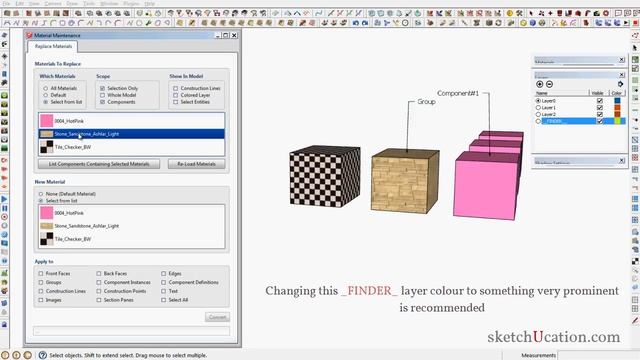Check Construction Lines in Apply to section
640x360 pixels.
coord(41,291)
